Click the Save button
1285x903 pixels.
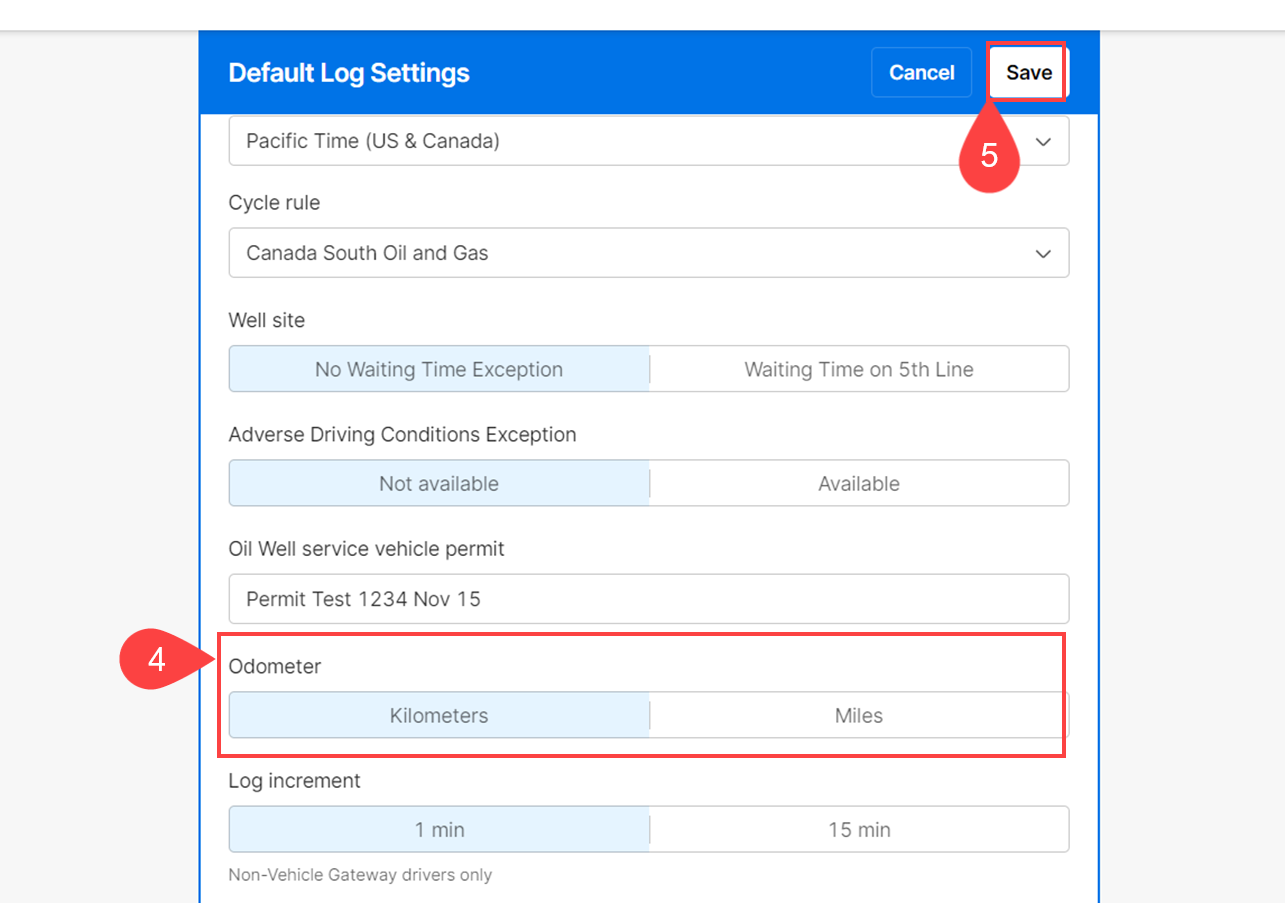[1028, 72]
